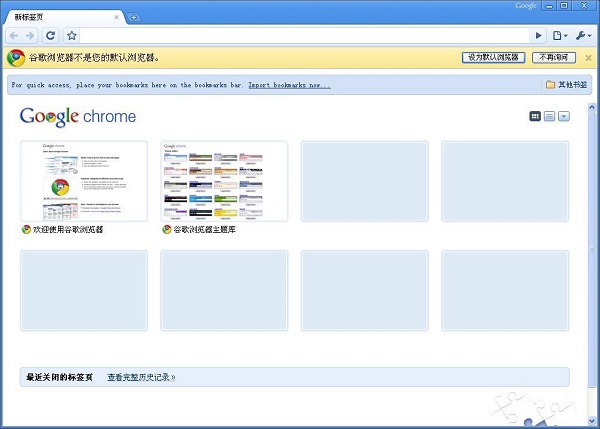Viewport: 600px width, 429px height.
Task: Open the wrench settings menu
Action: pos(583,36)
